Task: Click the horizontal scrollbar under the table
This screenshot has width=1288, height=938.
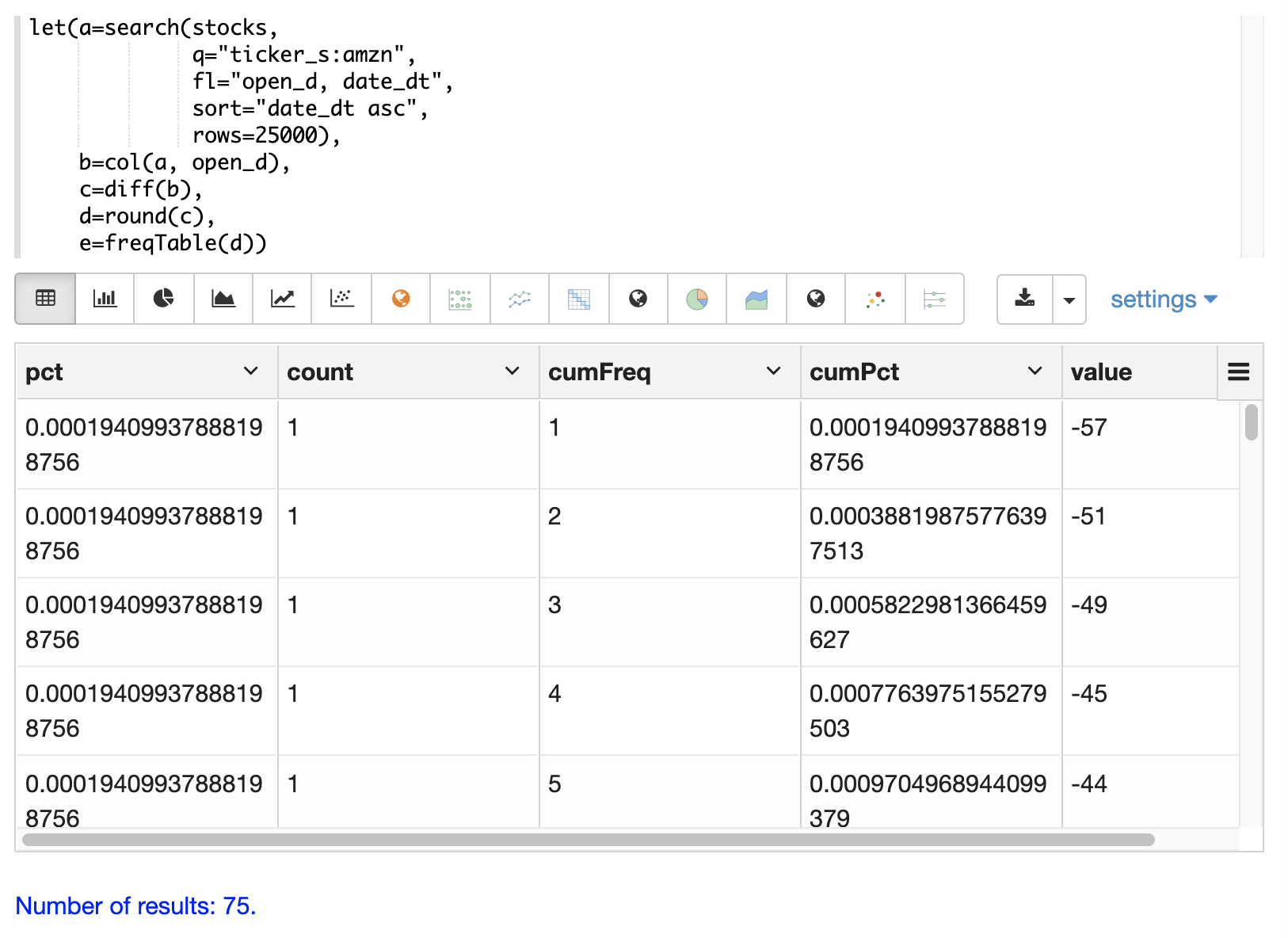Action: pos(588,840)
